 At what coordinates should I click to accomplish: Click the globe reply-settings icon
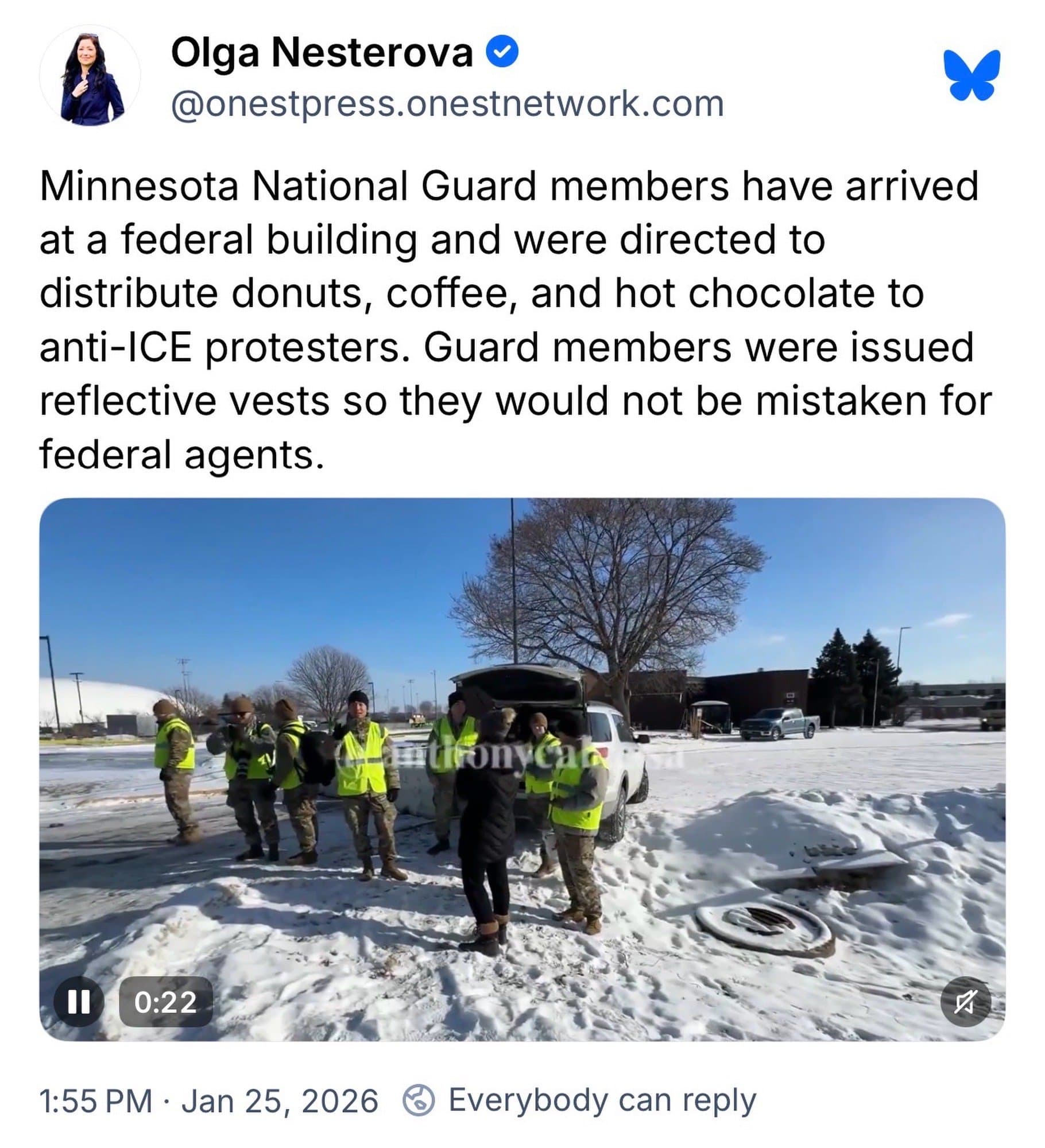(x=419, y=1100)
